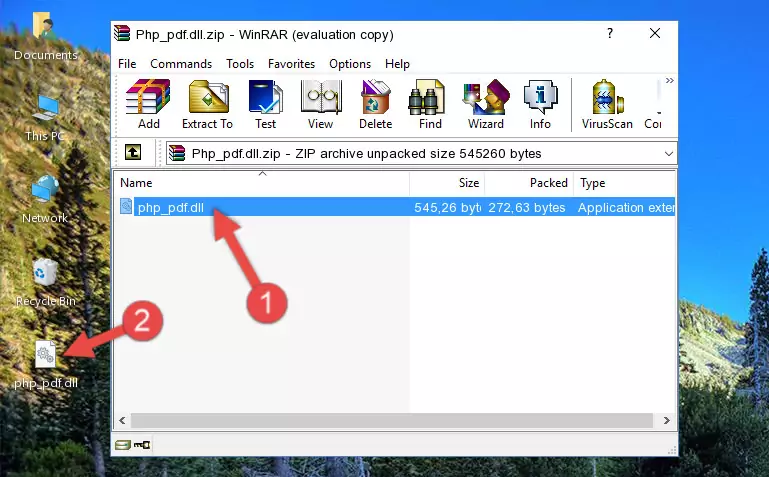Viewport: 769px width, 477px height.
Task: Click the horizontal scrollbar right arrow
Action: click(x=666, y=420)
